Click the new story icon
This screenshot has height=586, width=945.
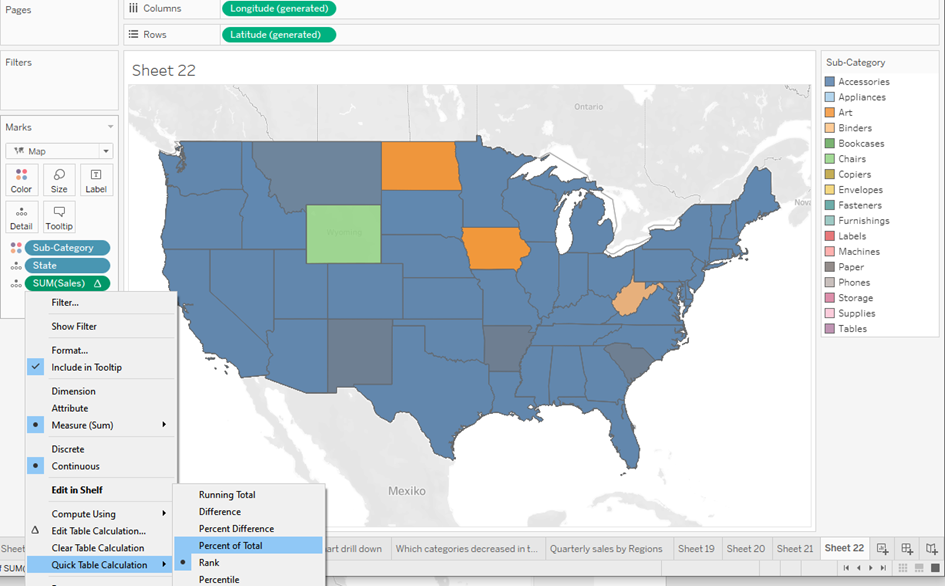(932, 549)
